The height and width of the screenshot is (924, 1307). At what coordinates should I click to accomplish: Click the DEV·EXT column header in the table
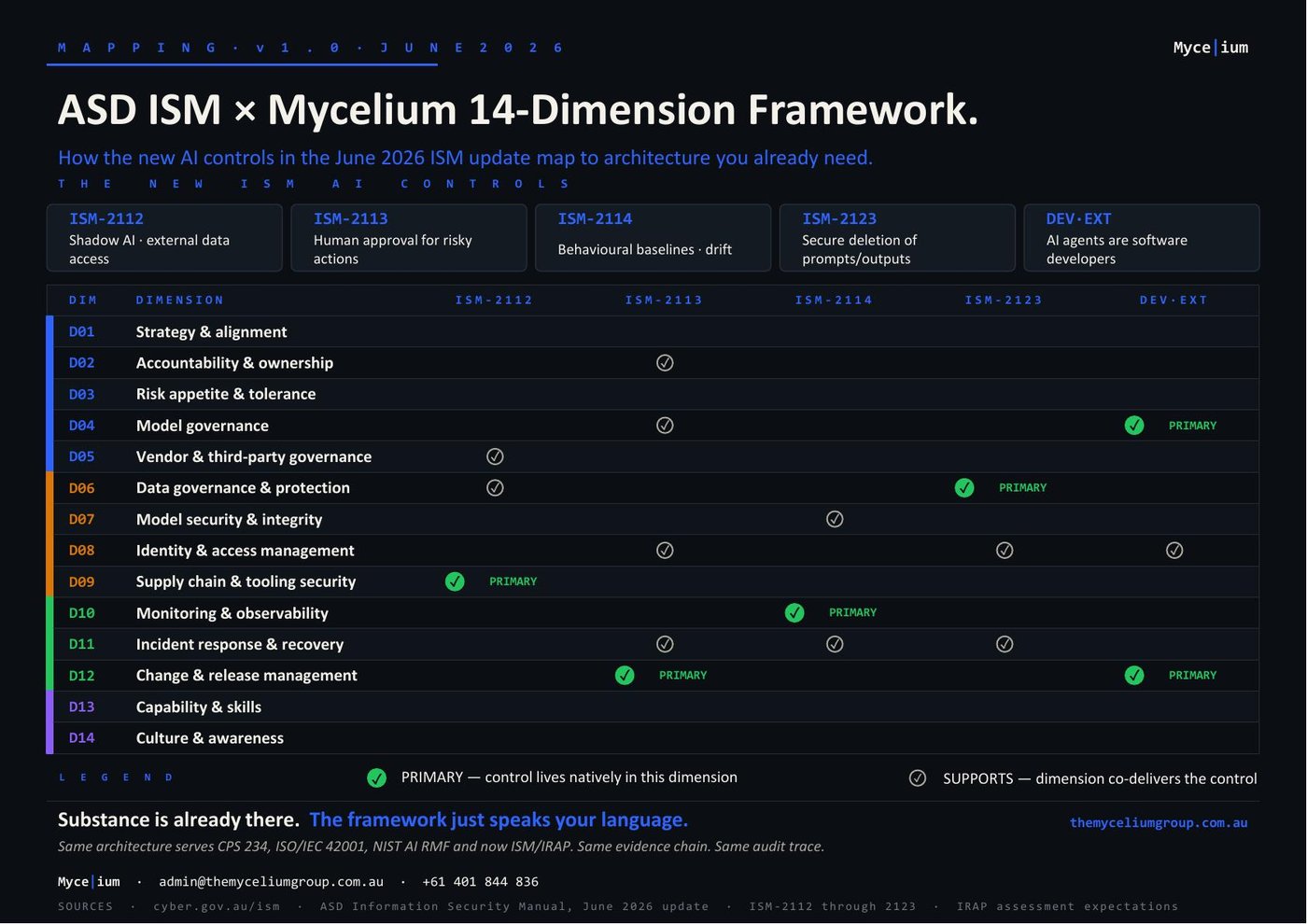click(1173, 301)
